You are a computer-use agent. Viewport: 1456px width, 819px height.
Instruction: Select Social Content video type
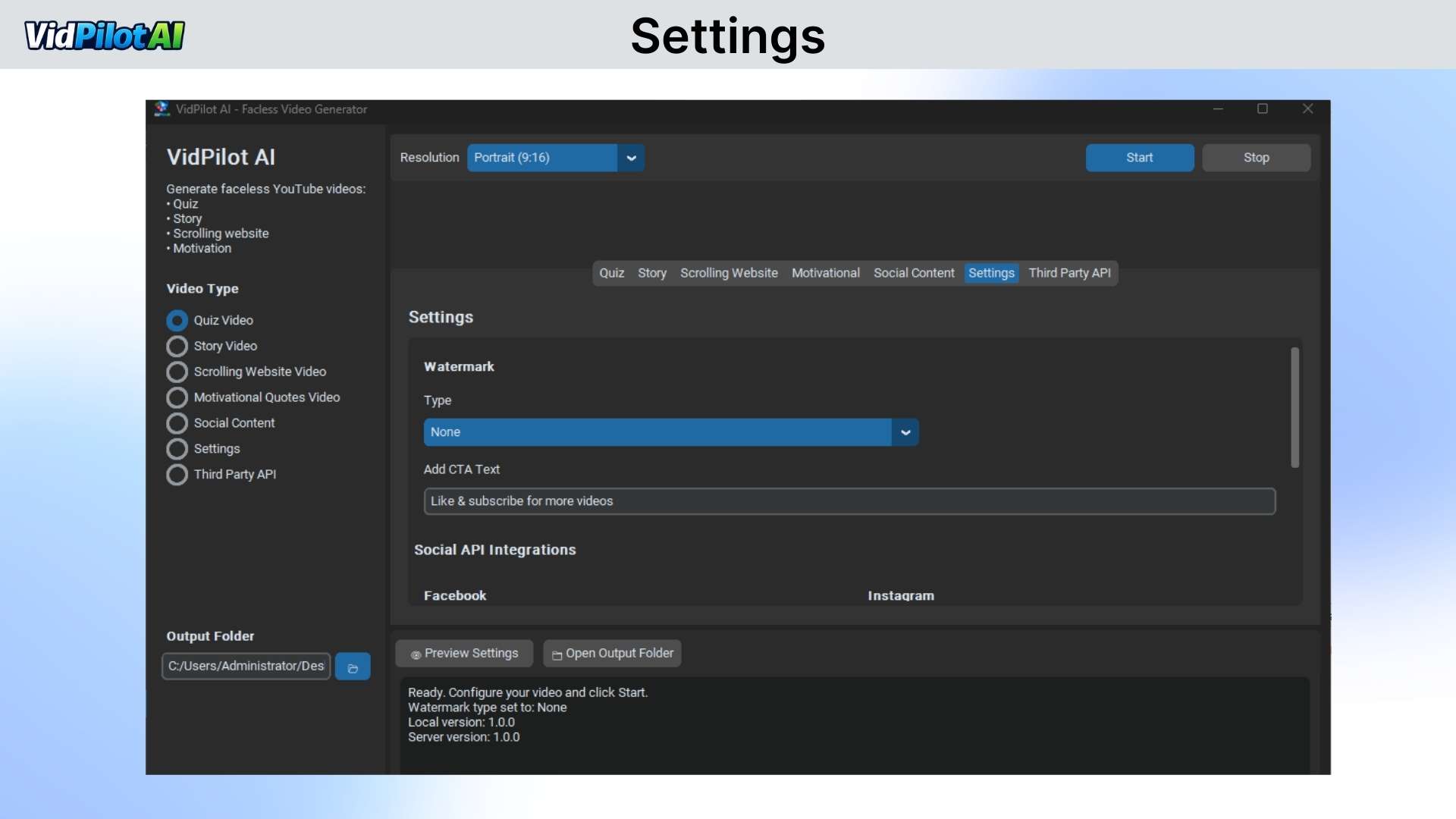[x=177, y=424]
